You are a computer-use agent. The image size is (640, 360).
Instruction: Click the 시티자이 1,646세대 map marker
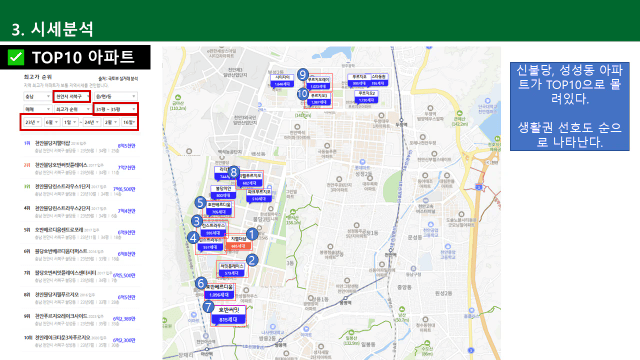pyautogui.click(x=282, y=81)
